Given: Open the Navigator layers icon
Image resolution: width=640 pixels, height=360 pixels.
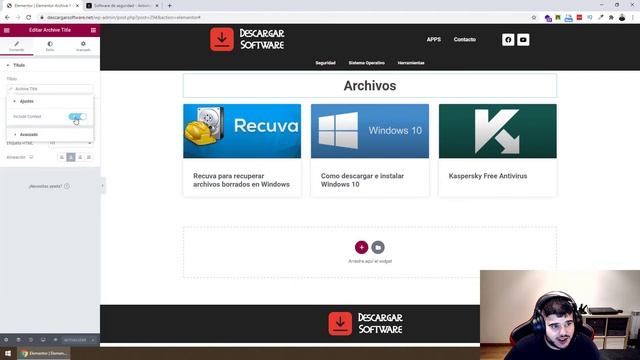Looking at the screenshot, I should point(18,340).
